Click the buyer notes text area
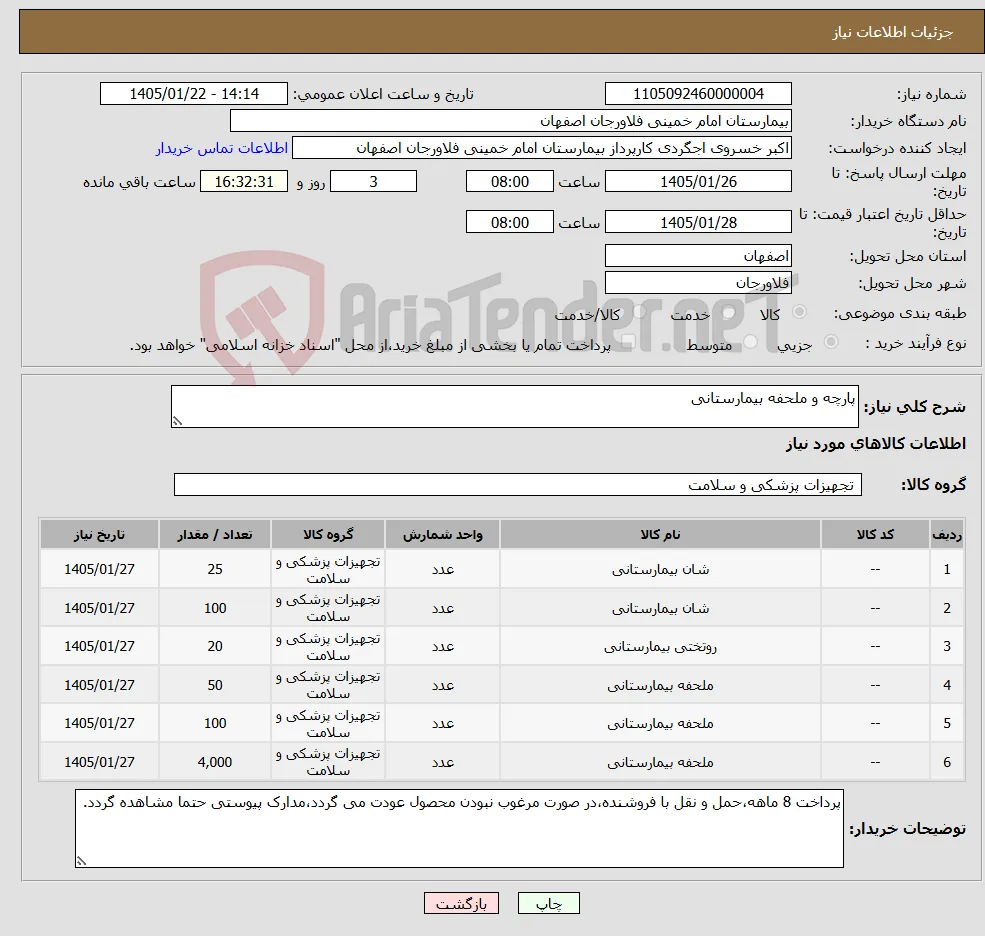Viewport: 985px width, 936px height. coord(459,829)
